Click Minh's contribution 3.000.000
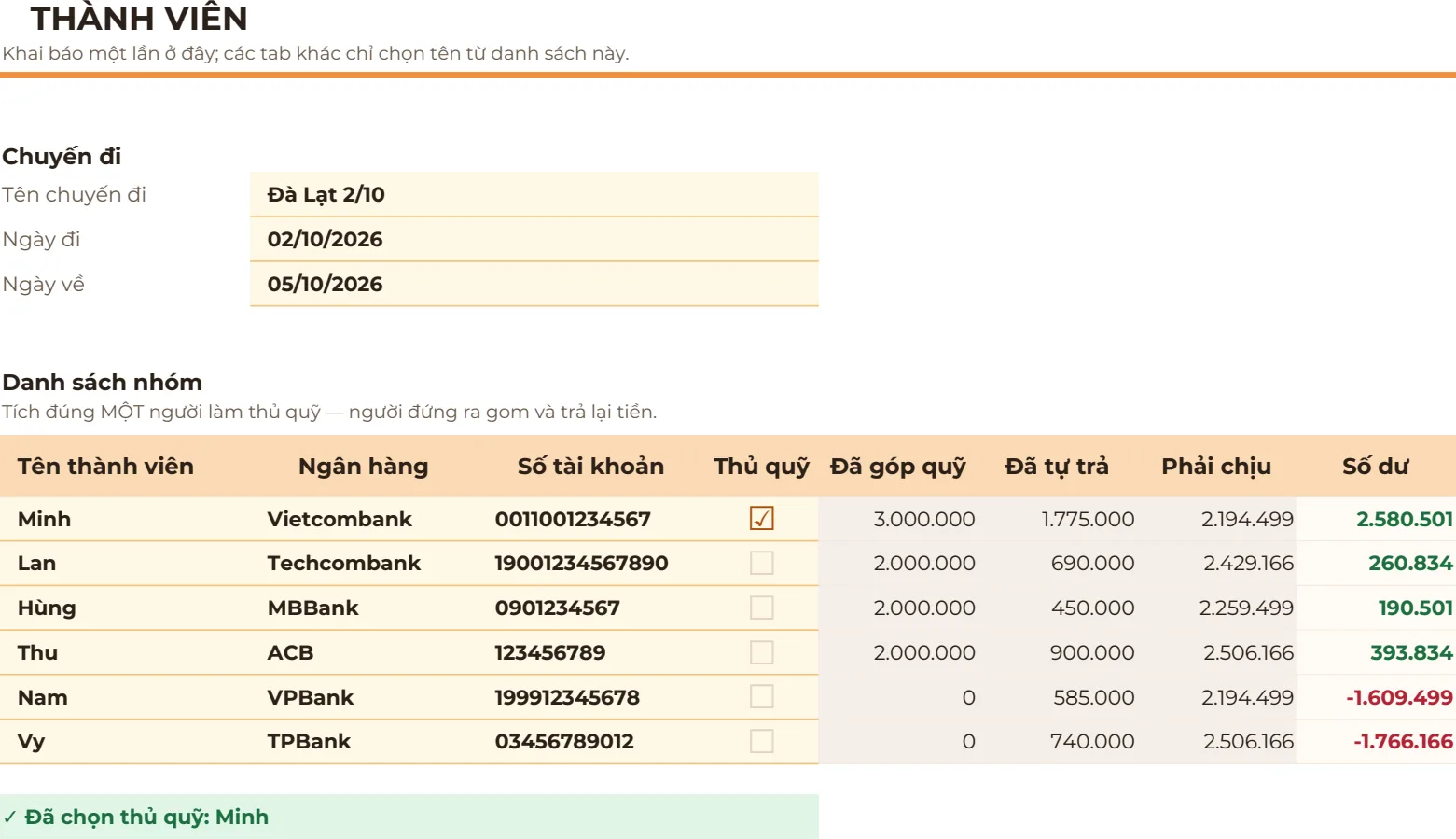 coord(924,519)
